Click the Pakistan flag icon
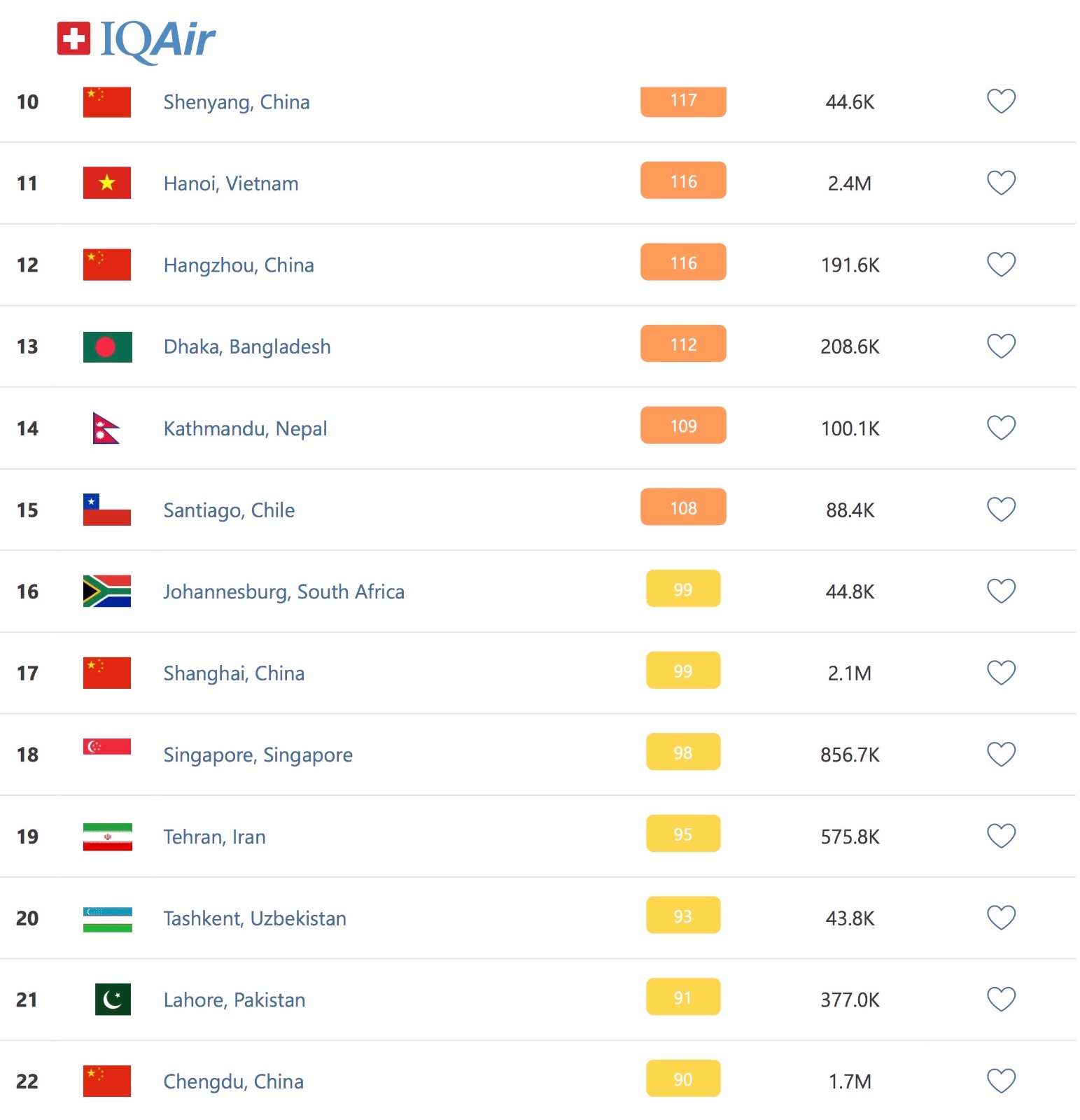Viewport: 1080px width, 1120px height. click(113, 1000)
